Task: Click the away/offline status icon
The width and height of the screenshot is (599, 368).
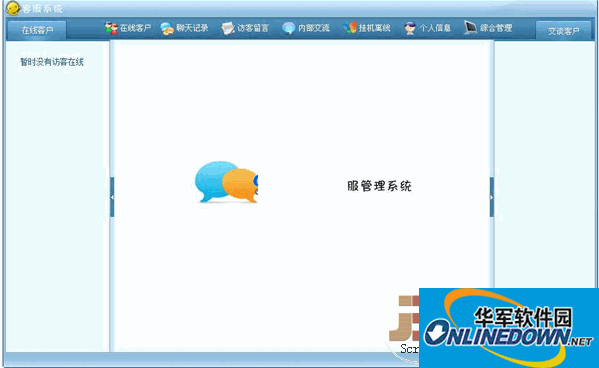Action: [350, 28]
